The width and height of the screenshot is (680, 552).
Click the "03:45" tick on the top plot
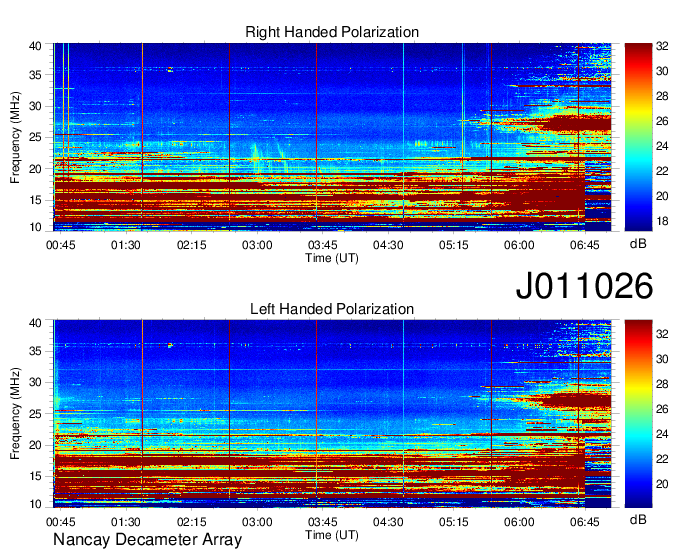coord(323,245)
